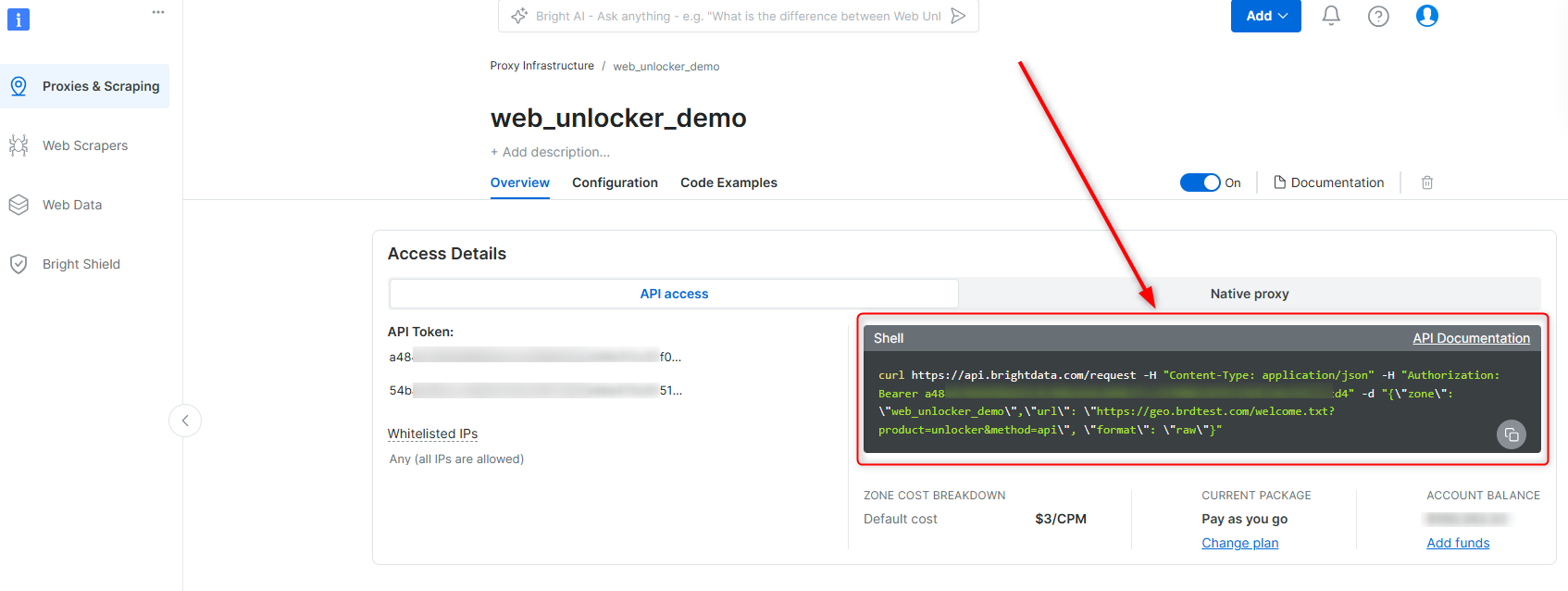Viewport: 1568px width, 591px height.
Task: Click the ACCOUNT BALANCE label
Action: [x=1483, y=496]
